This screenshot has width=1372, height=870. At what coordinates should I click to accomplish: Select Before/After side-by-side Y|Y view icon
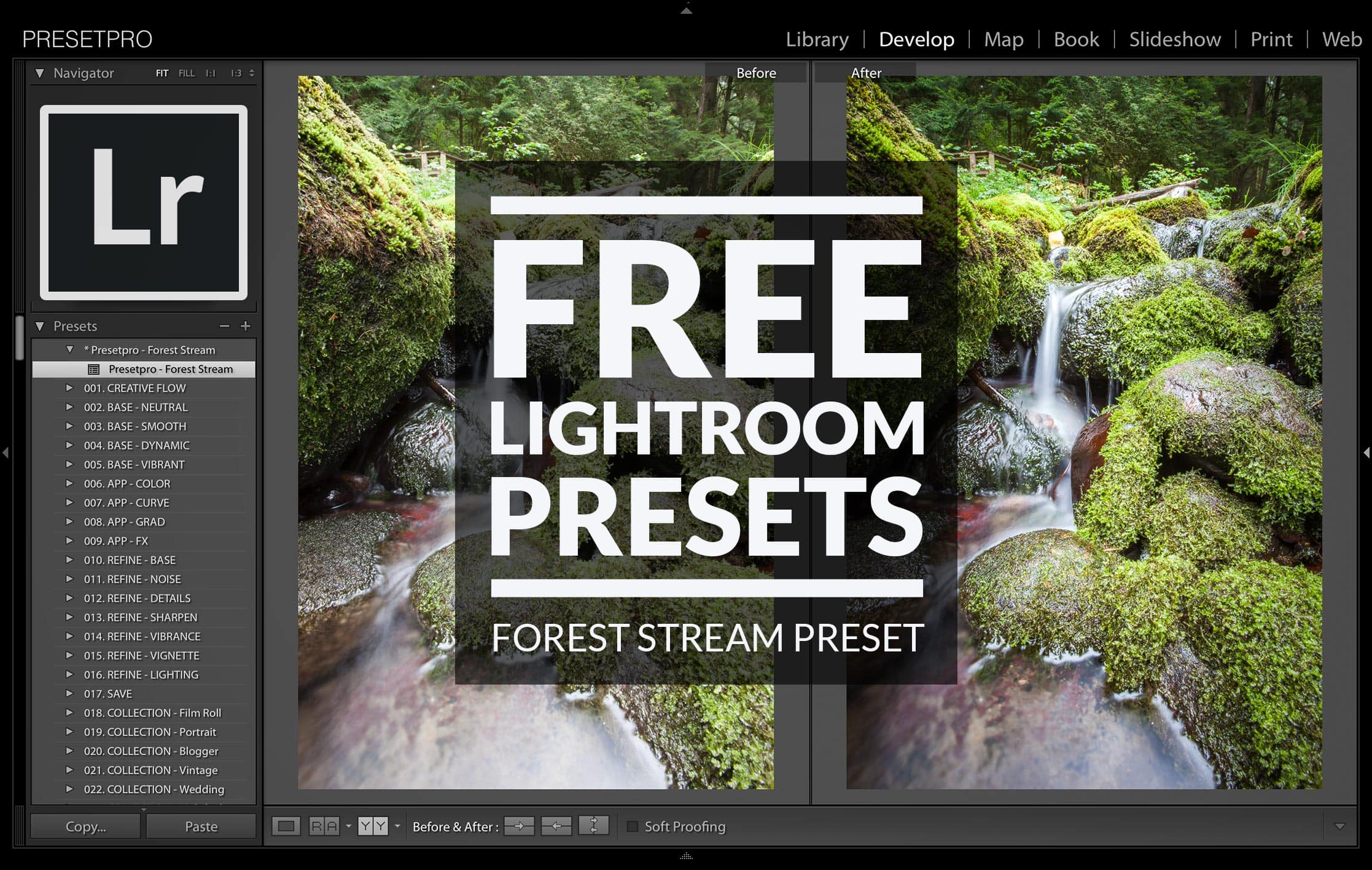(x=373, y=826)
